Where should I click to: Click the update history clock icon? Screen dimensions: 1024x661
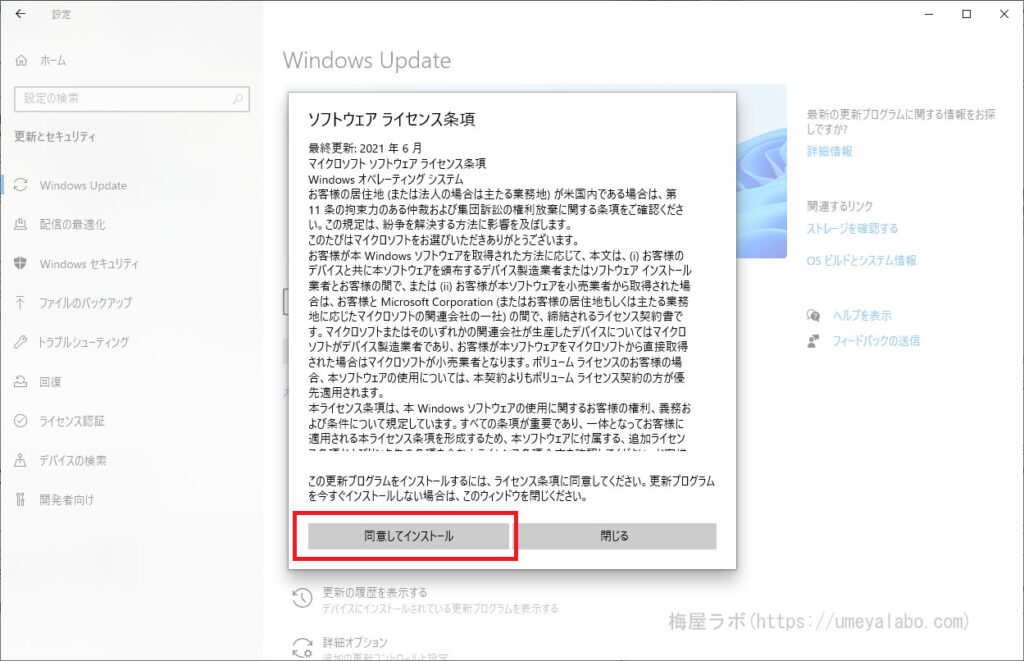(x=302, y=598)
